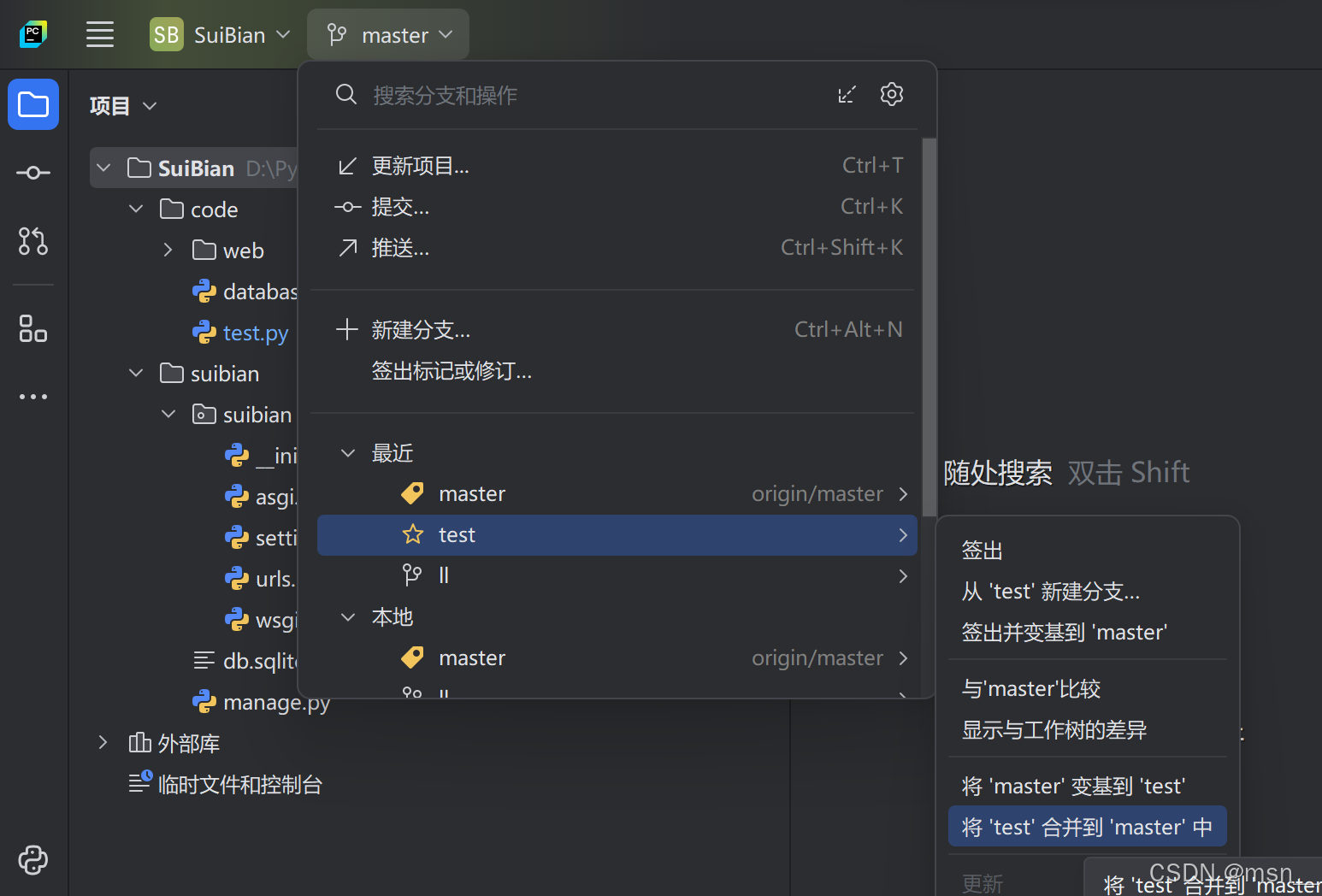Open the Commit tool window from left sidebar
1322x896 pixels.
click(x=32, y=173)
